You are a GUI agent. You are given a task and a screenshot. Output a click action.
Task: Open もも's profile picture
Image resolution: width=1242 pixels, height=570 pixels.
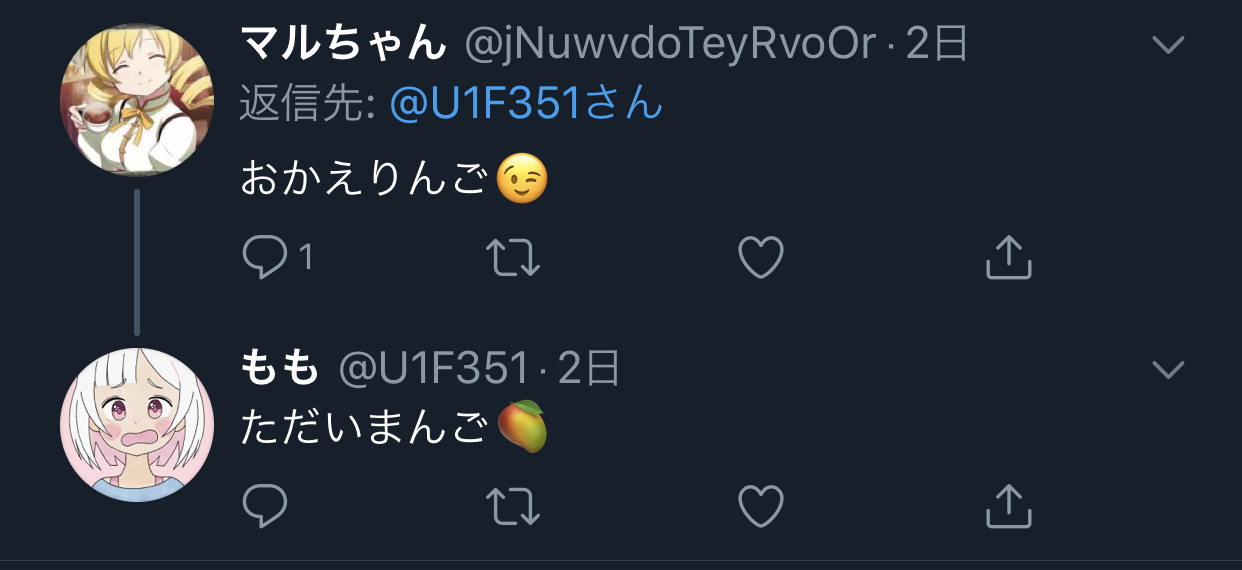click(137, 425)
